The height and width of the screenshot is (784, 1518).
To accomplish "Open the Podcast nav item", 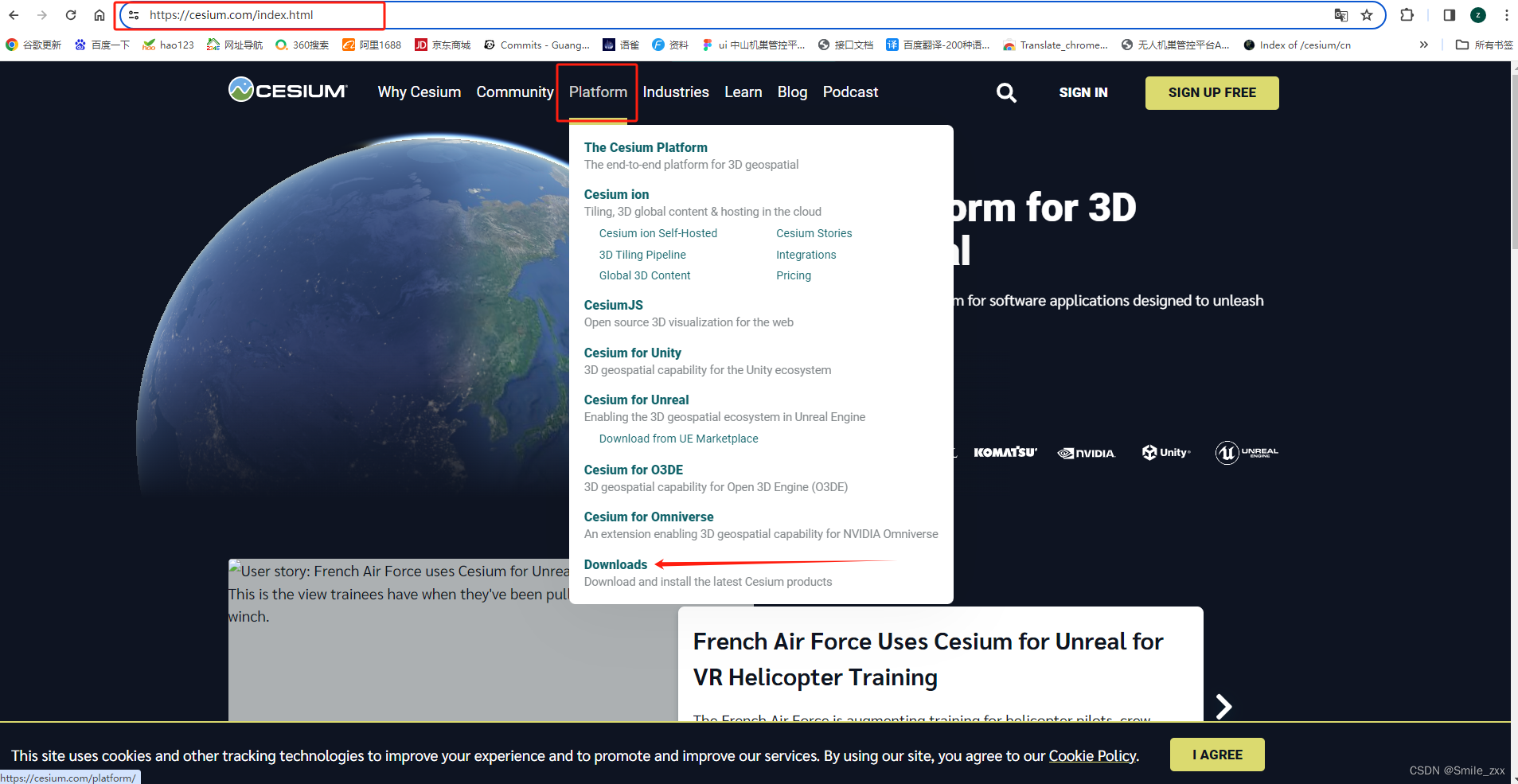I will pyautogui.click(x=850, y=92).
